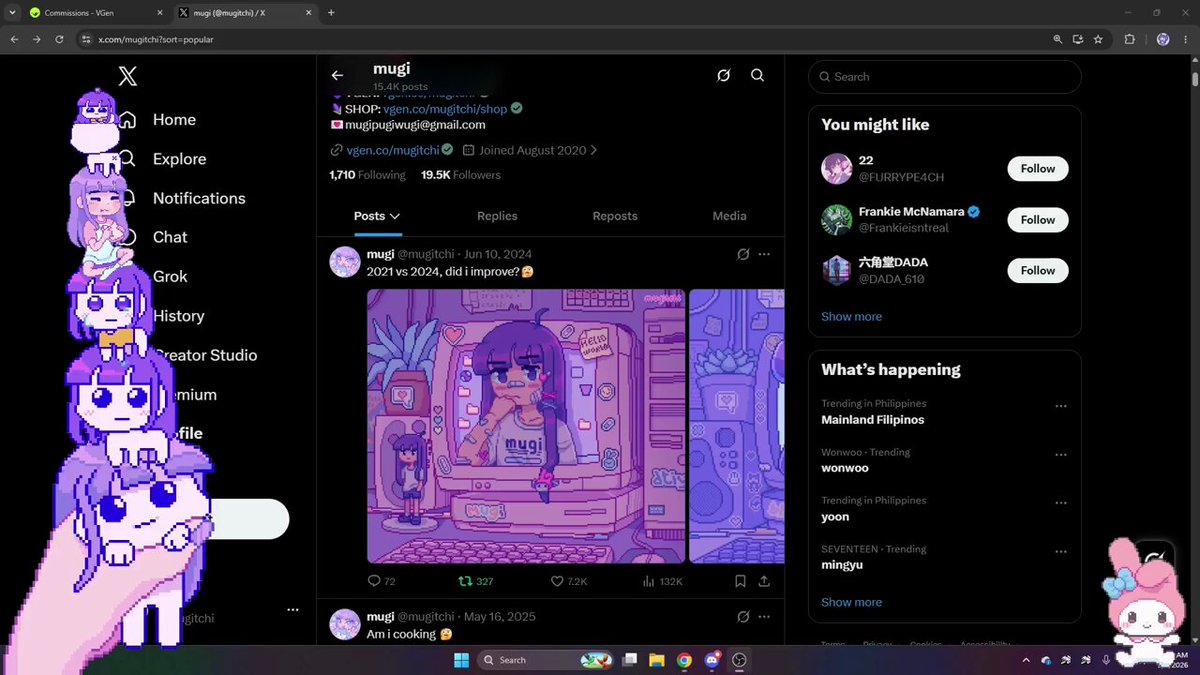The height and width of the screenshot is (675, 1200).
Task: Open the browser zoom magnifier icon
Action: coord(1057,39)
